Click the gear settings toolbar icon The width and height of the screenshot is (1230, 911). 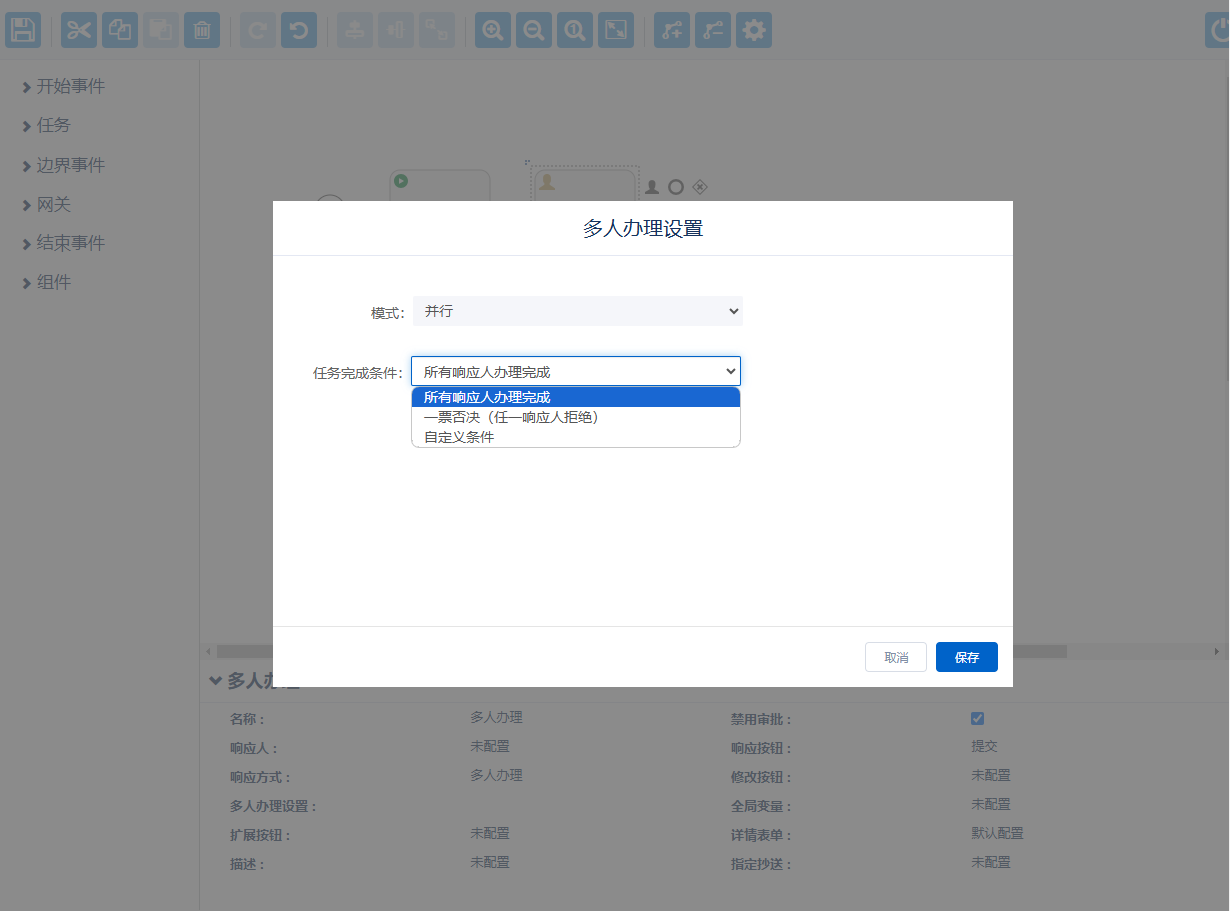pos(754,30)
